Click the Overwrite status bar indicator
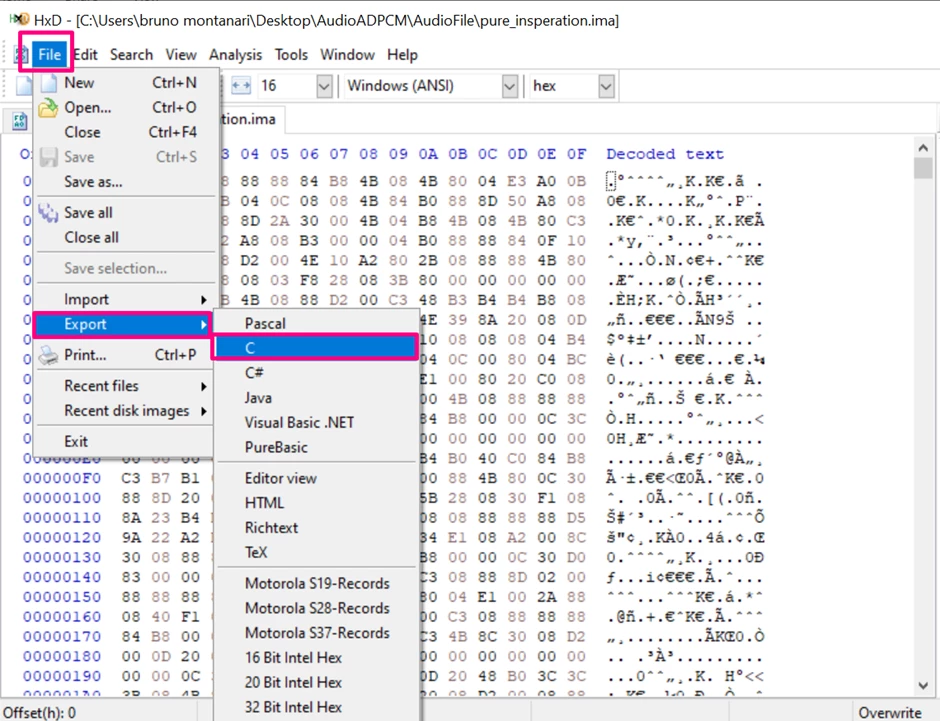The image size is (940, 721). click(x=890, y=713)
